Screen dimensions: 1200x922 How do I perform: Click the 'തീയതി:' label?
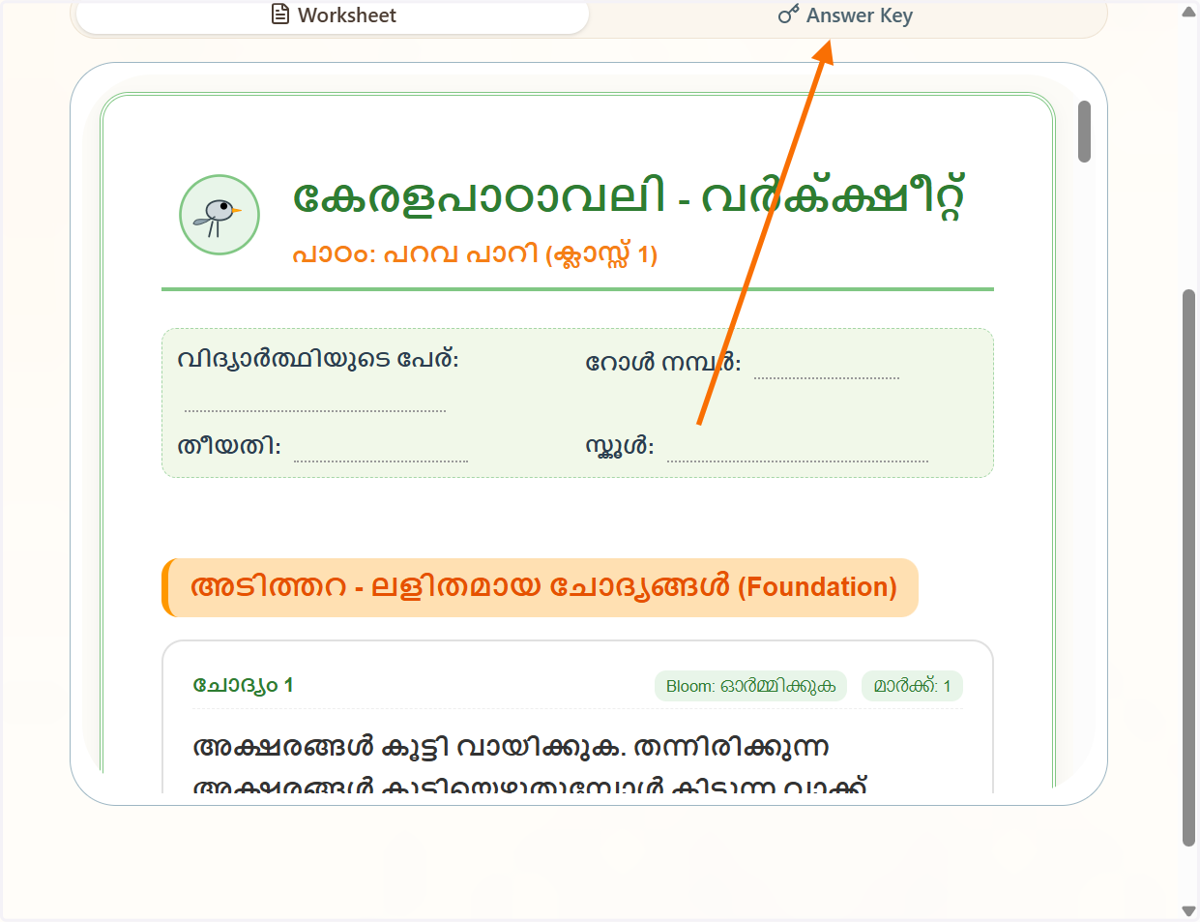pyautogui.click(x=229, y=446)
